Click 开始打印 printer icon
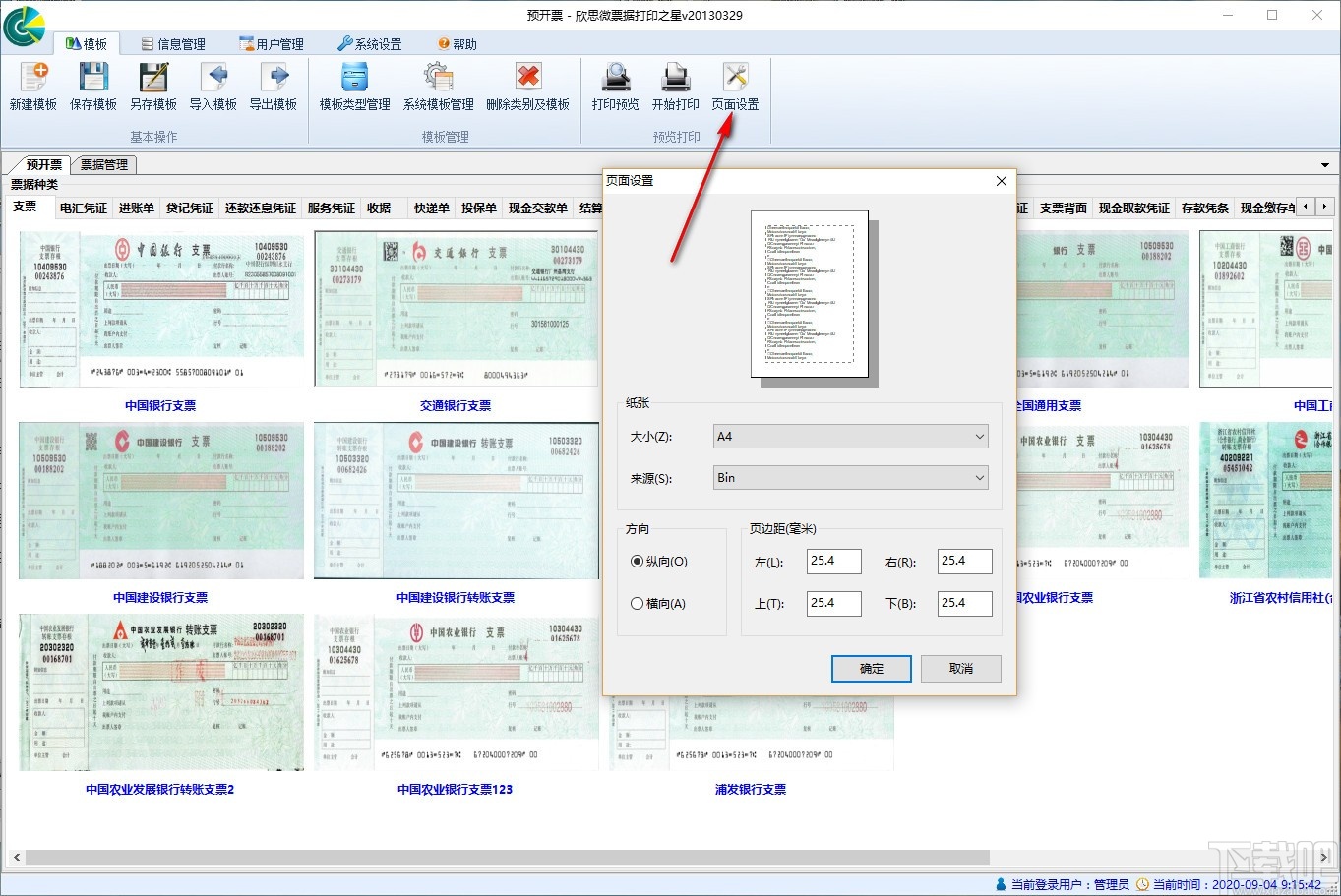Viewport: 1341px width, 896px height. click(x=676, y=78)
